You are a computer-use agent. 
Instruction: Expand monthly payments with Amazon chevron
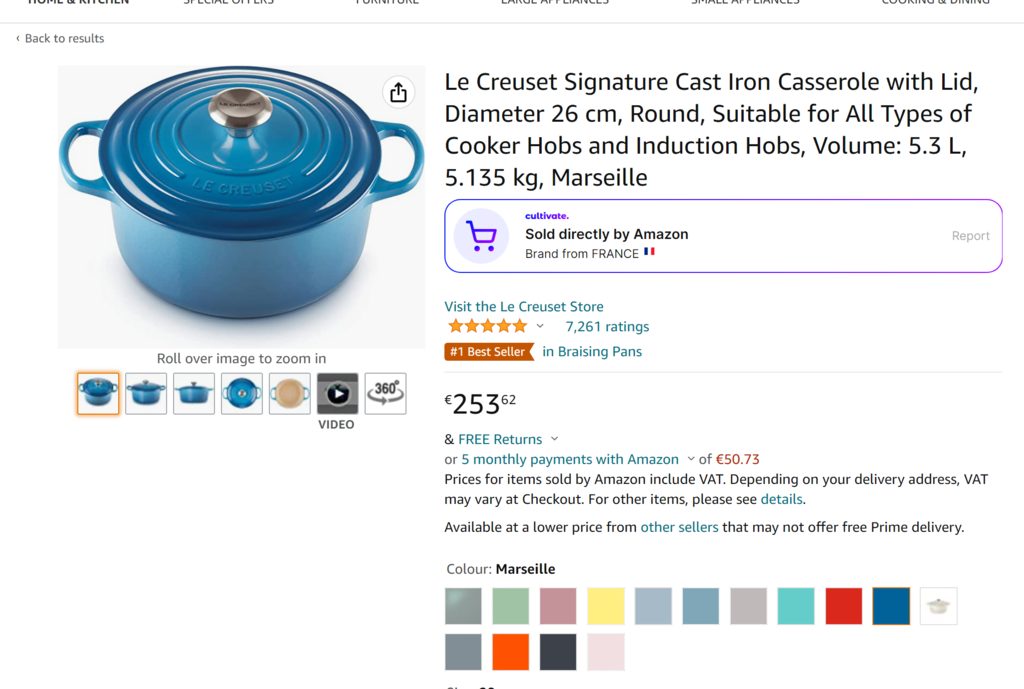[x=691, y=459]
